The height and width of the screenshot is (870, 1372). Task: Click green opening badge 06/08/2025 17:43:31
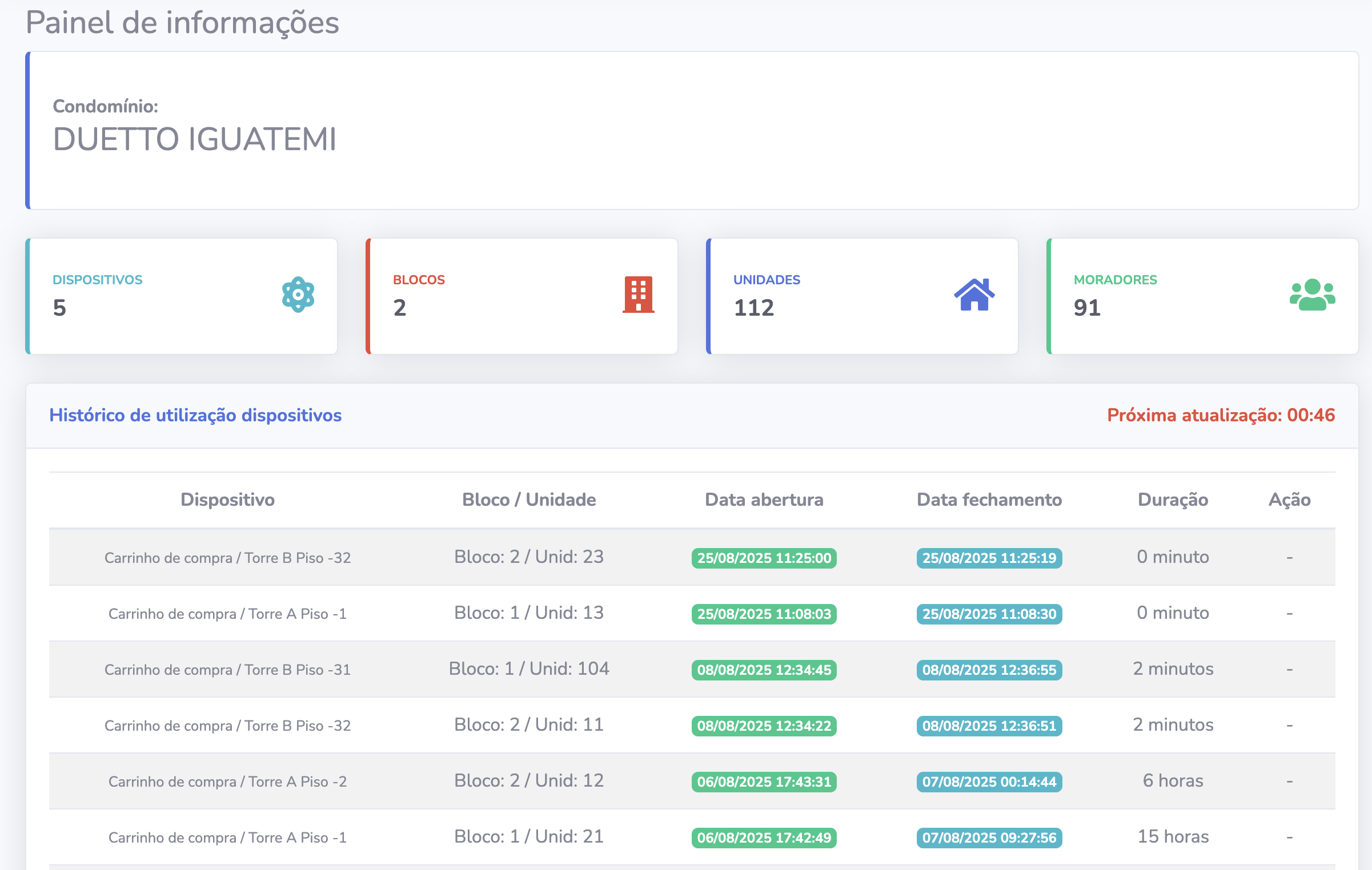tap(764, 782)
